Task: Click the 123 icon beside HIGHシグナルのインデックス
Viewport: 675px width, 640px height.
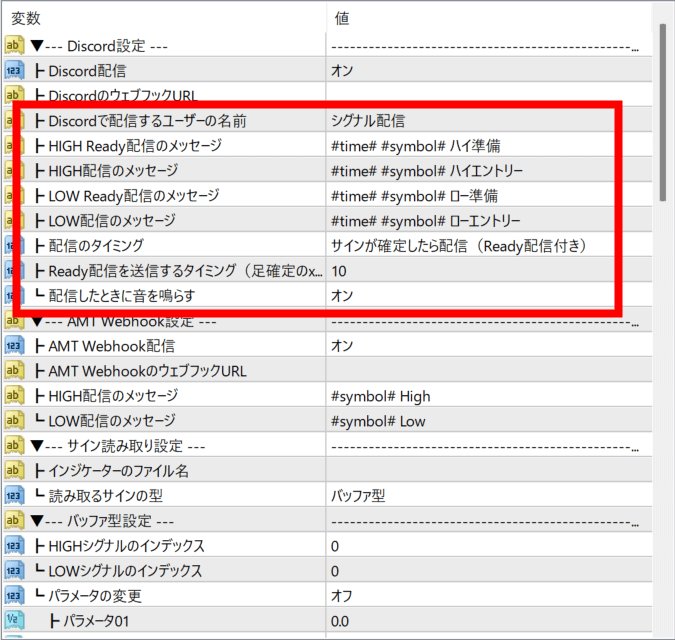Action: 14,546
